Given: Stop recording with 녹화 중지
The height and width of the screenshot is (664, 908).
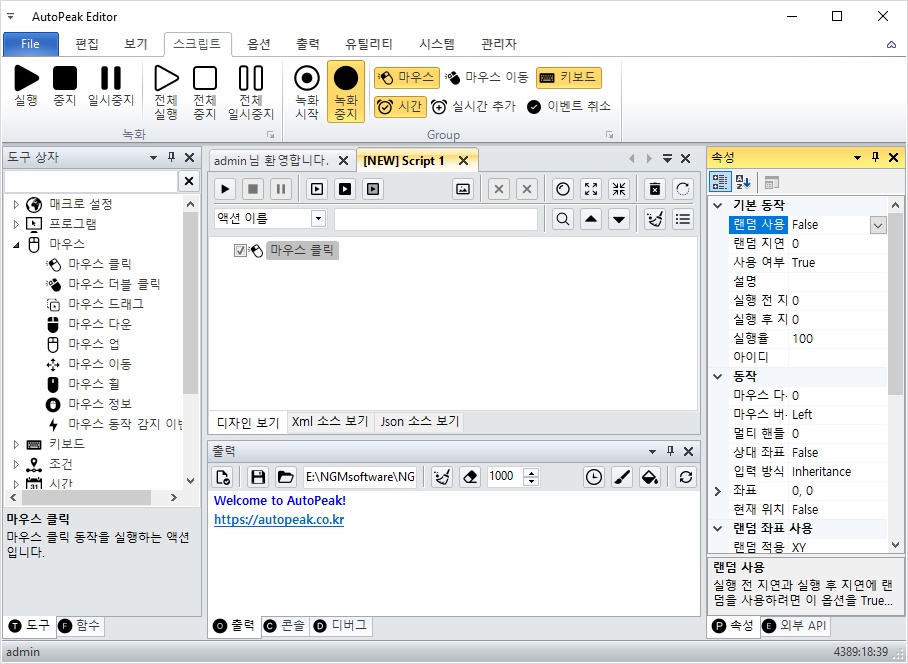Looking at the screenshot, I should pos(346,91).
